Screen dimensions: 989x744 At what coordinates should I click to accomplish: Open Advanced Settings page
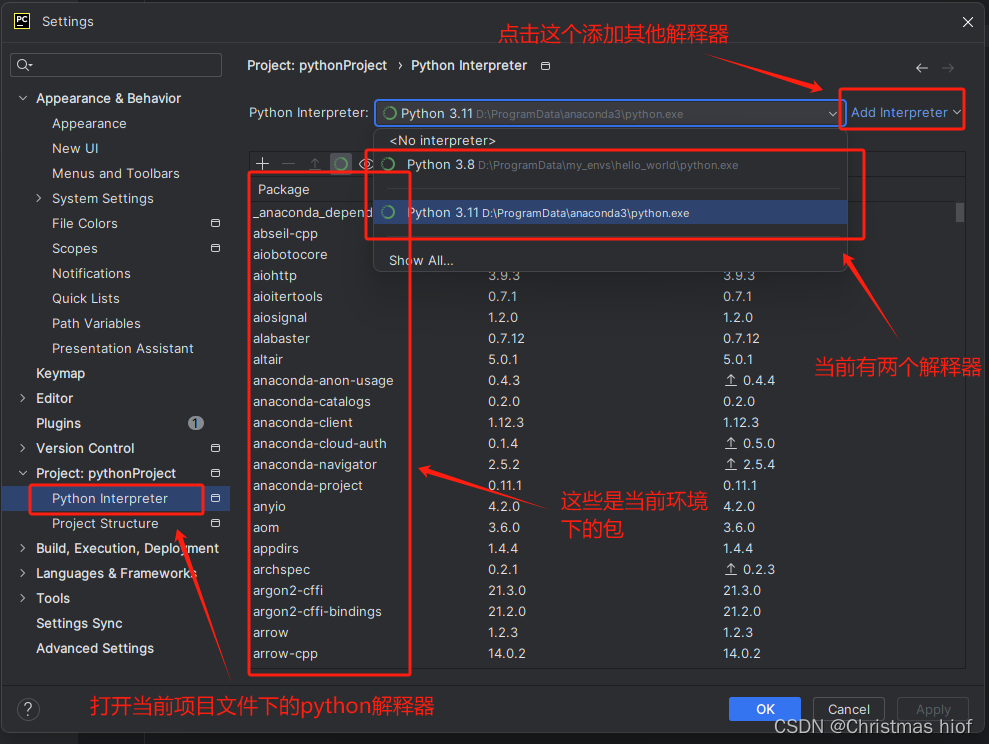[95, 648]
